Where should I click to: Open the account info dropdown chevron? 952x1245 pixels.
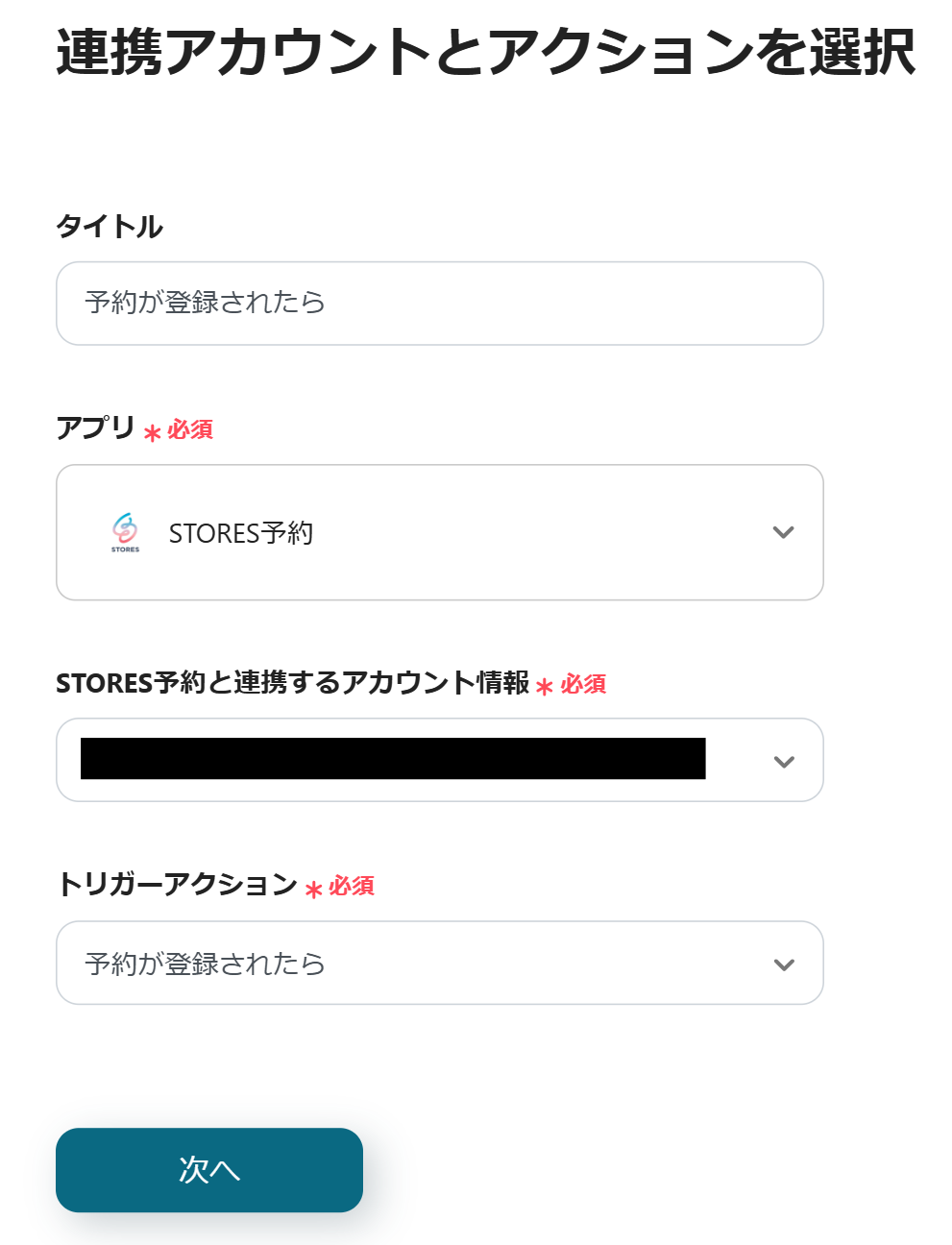click(x=784, y=762)
